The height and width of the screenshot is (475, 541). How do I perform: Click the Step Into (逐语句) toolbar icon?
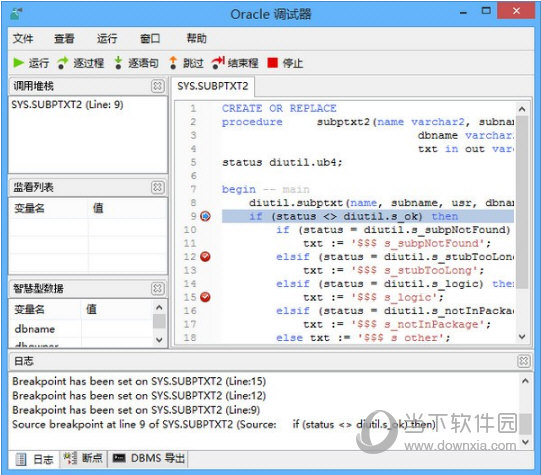pyautogui.click(x=118, y=63)
